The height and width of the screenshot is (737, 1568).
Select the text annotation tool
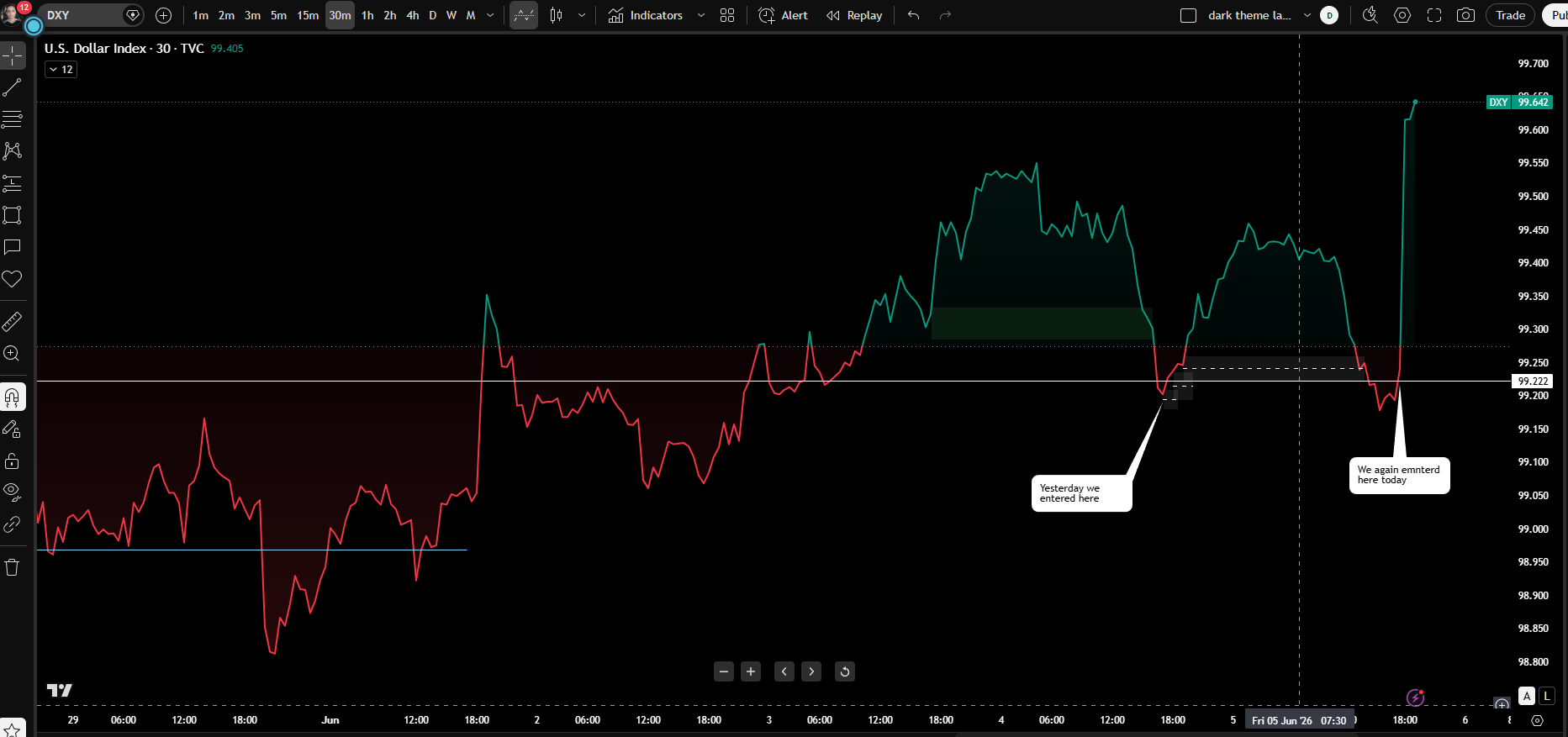(x=13, y=247)
